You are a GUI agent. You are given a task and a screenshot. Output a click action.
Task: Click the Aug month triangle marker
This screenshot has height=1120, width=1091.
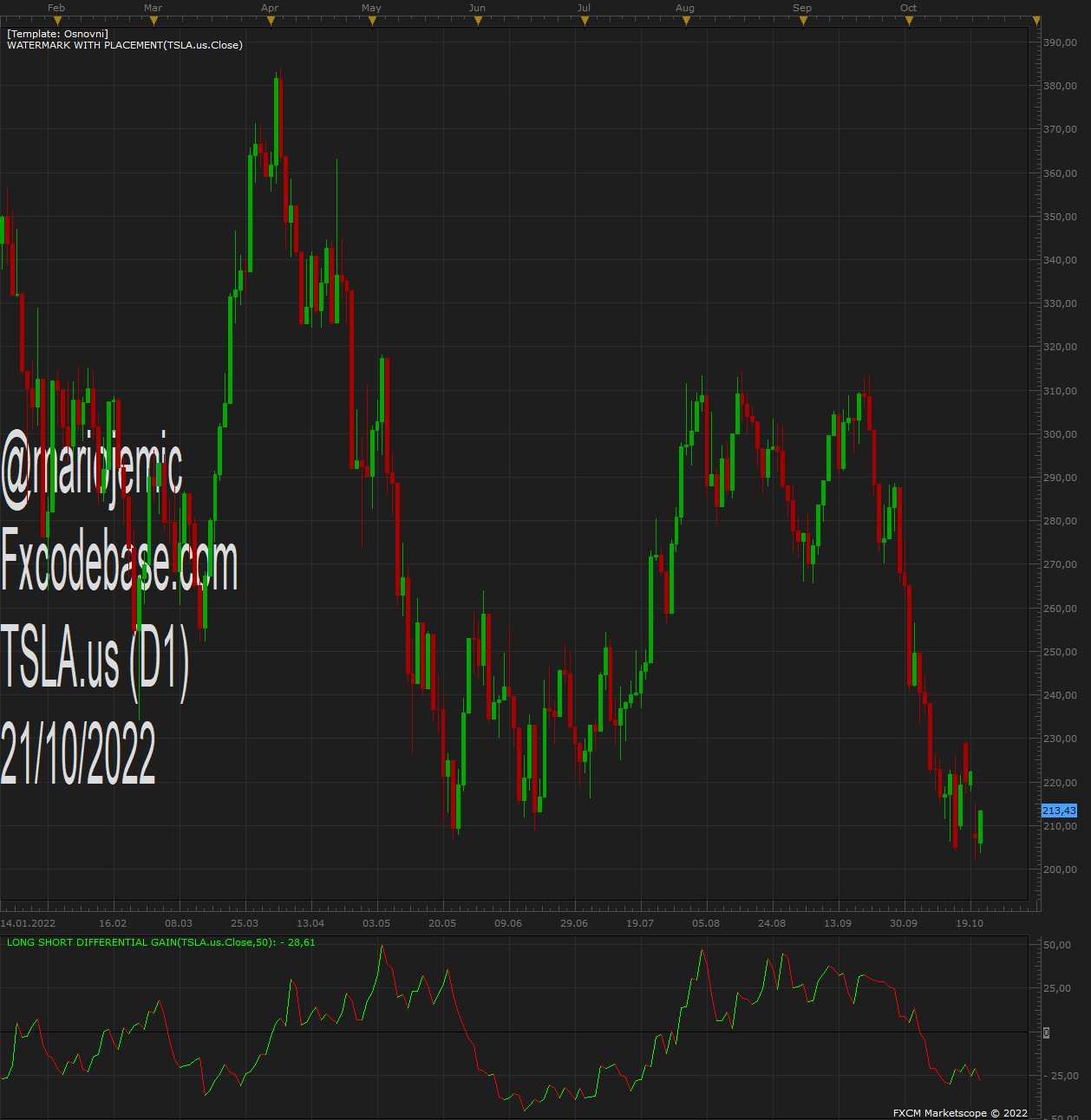(x=686, y=21)
